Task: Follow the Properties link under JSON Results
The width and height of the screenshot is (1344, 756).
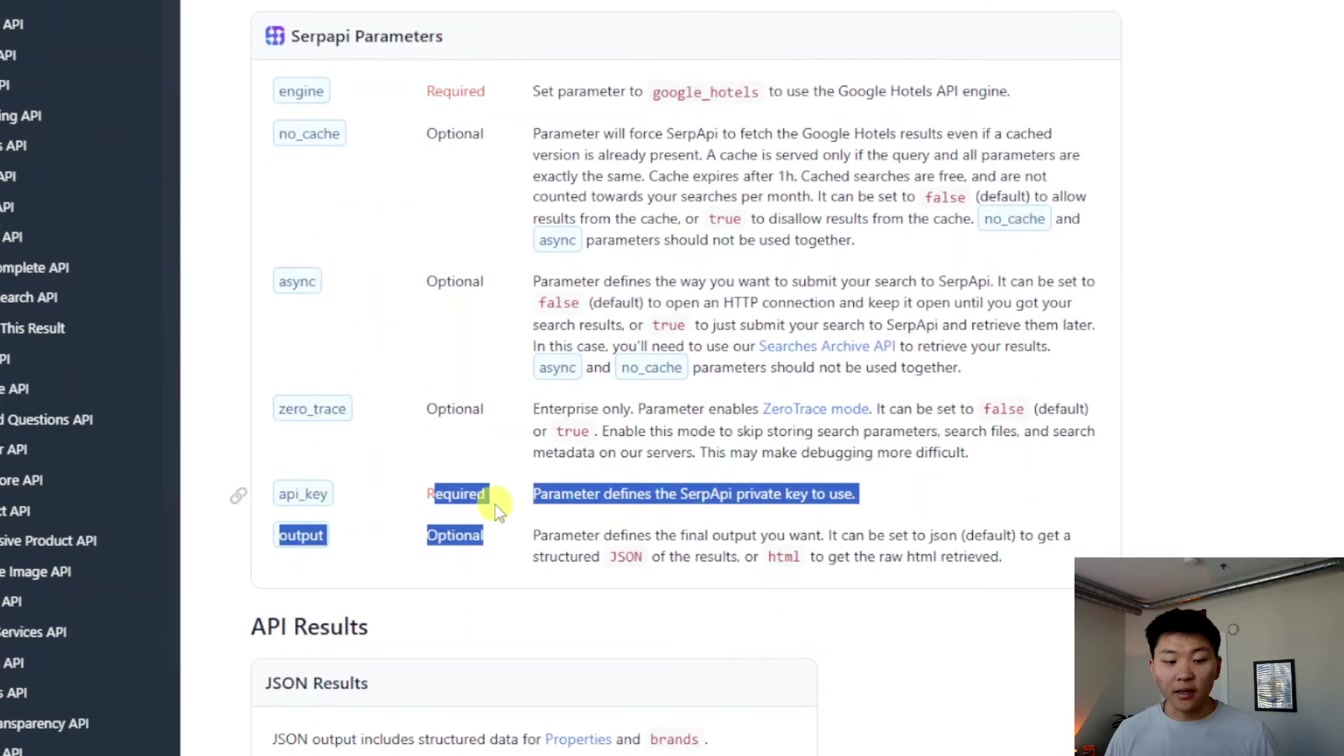Action: (x=578, y=740)
